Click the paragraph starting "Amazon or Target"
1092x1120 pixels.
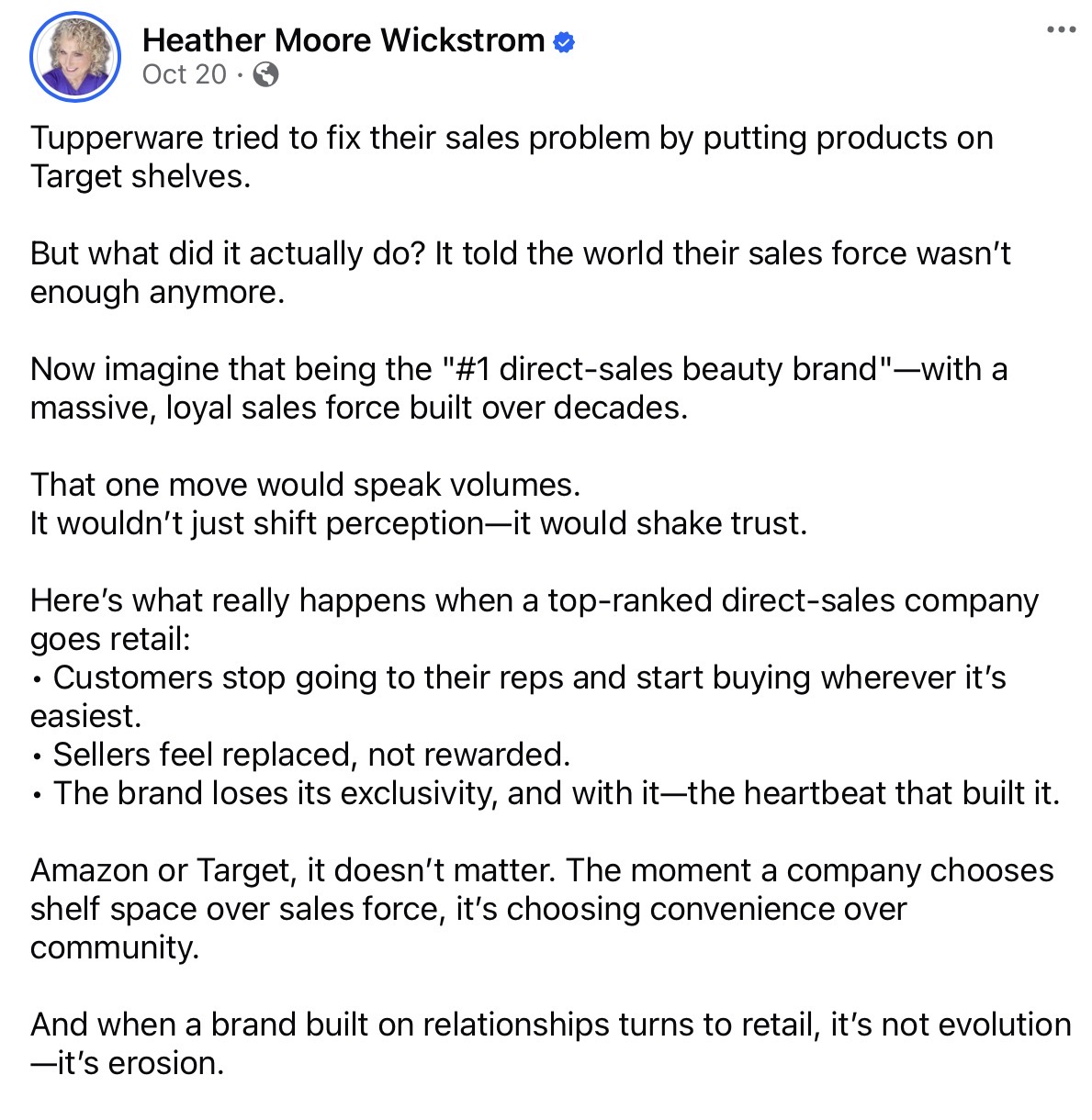tap(541, 870)
